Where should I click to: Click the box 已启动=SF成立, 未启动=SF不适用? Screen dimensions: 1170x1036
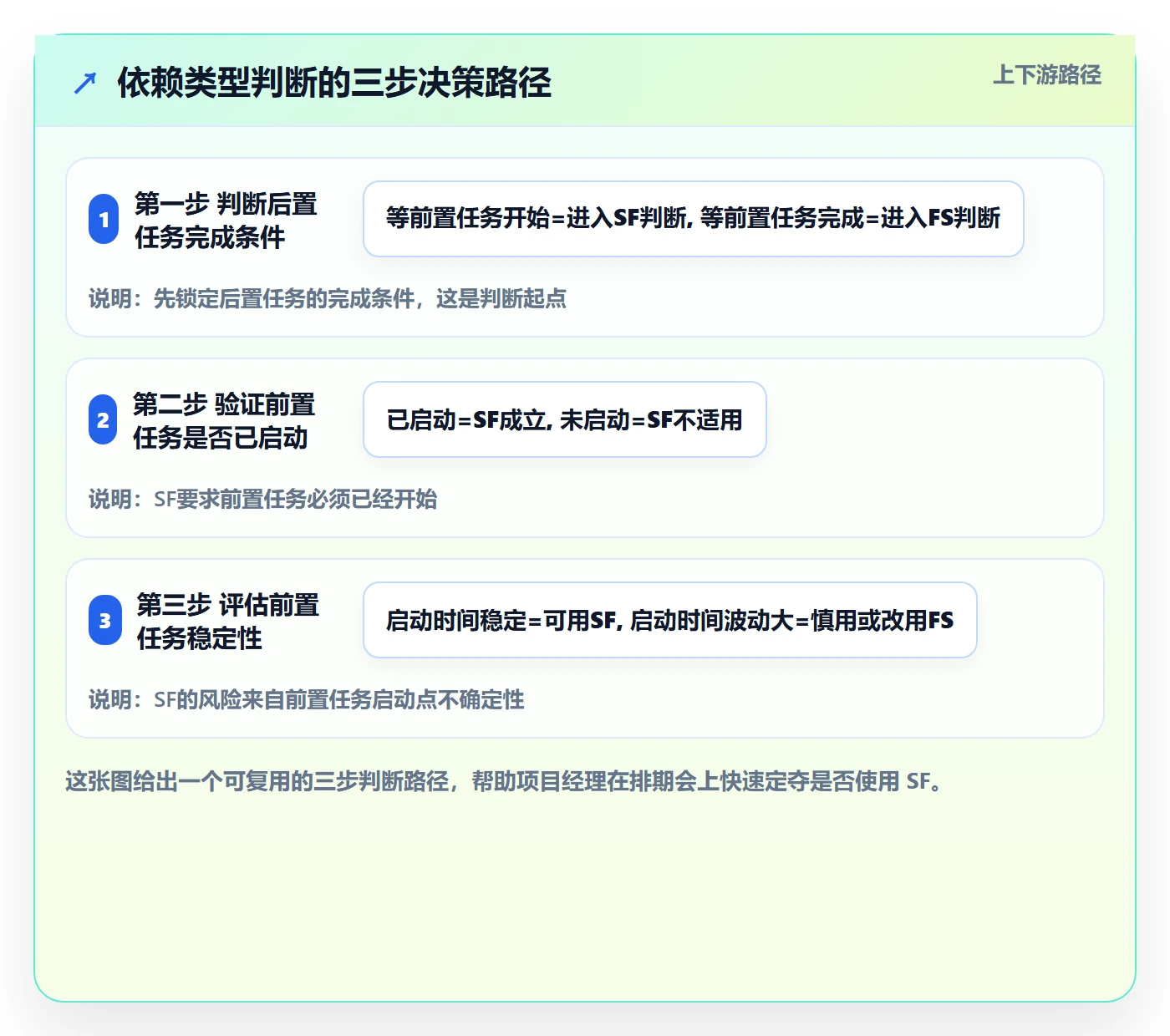pos(565,419)
